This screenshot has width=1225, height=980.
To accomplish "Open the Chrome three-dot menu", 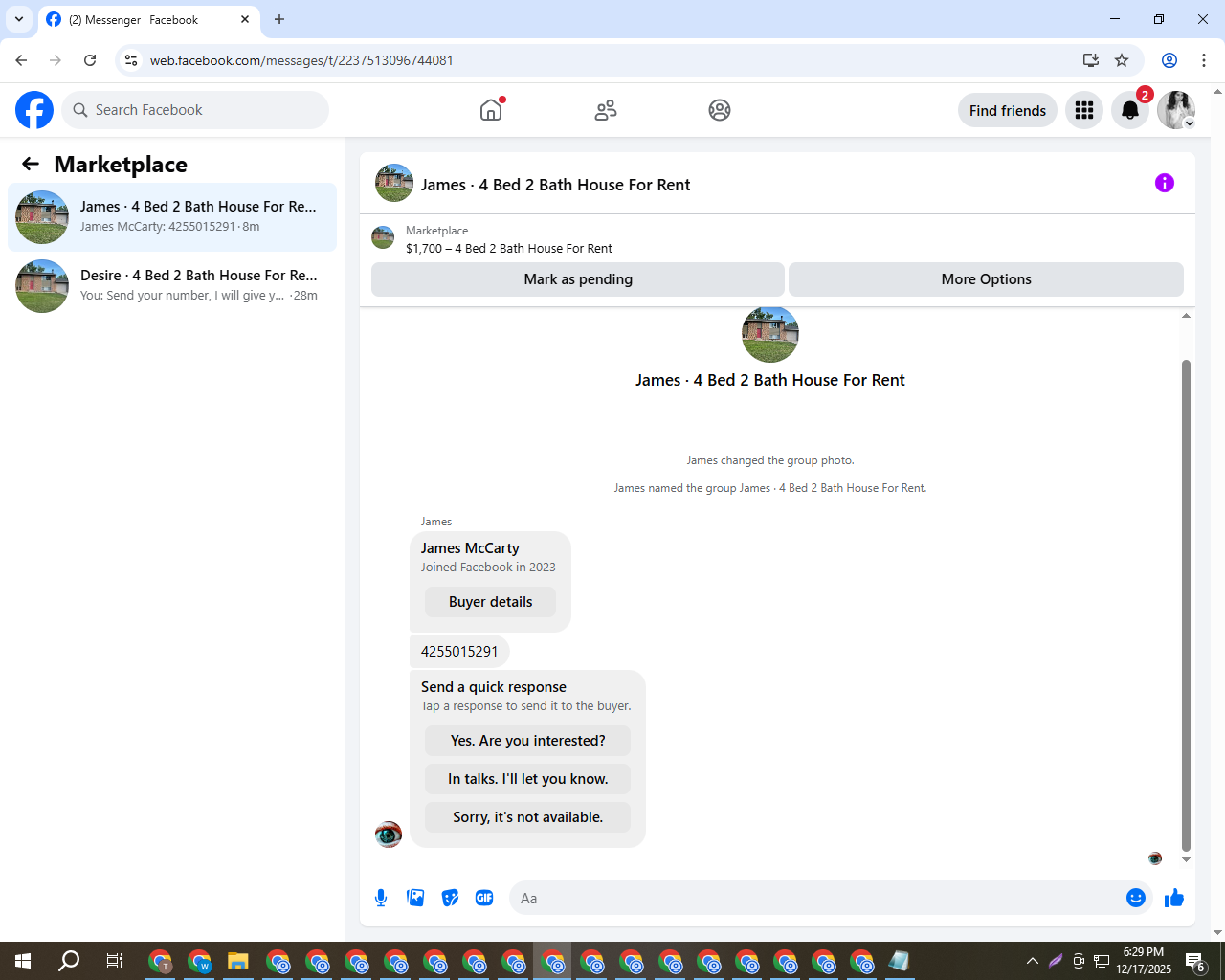I will tap(1204, 60).
